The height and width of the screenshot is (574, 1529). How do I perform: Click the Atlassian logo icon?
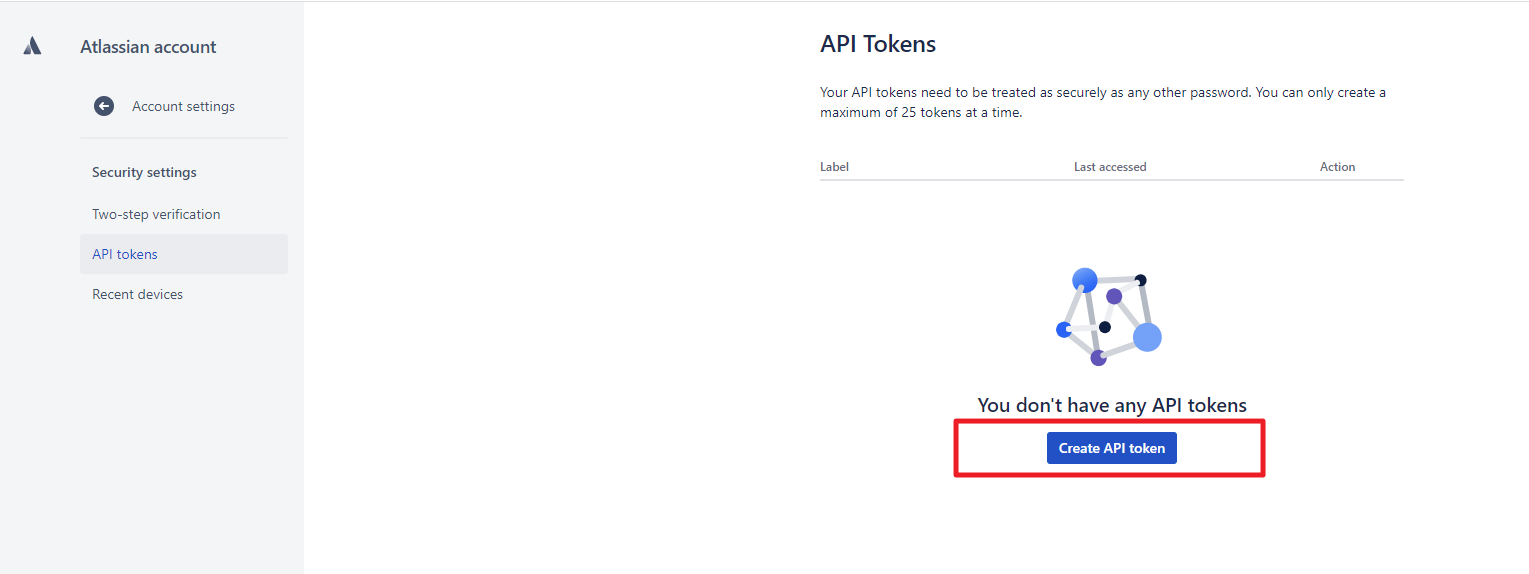pos(32,46)
